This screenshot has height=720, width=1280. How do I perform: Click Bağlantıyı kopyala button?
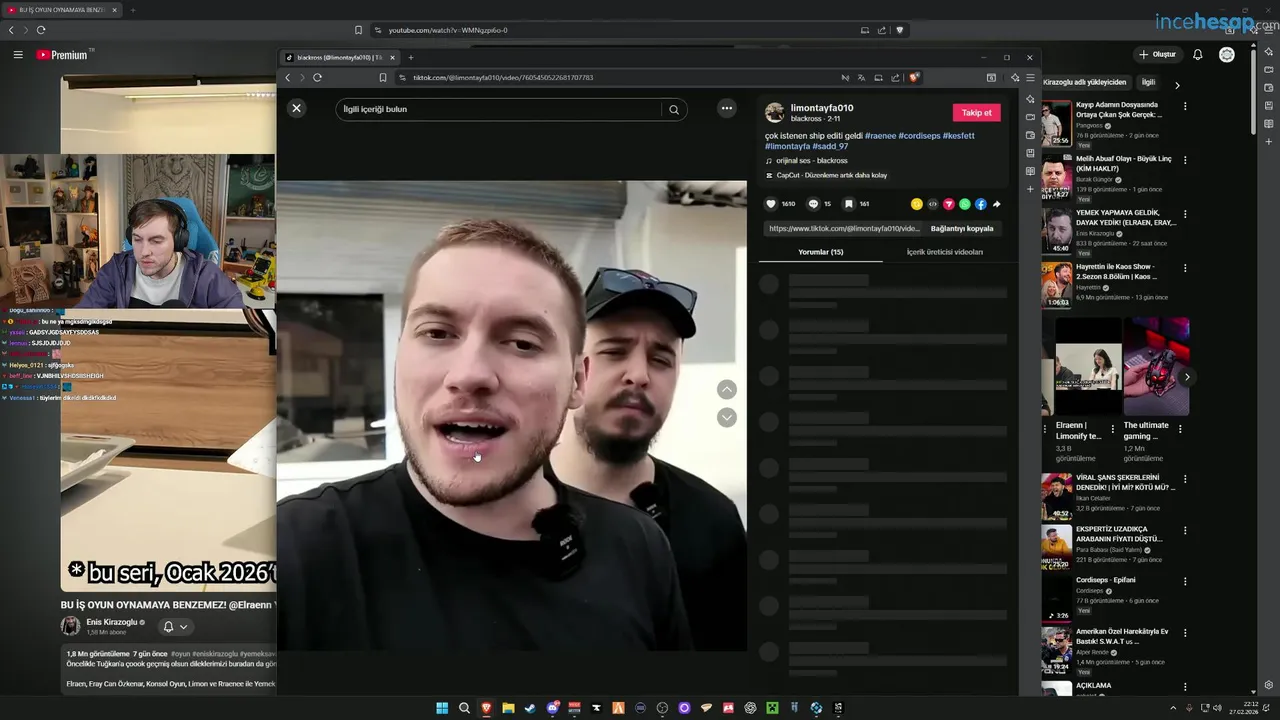tap(962, 229)
